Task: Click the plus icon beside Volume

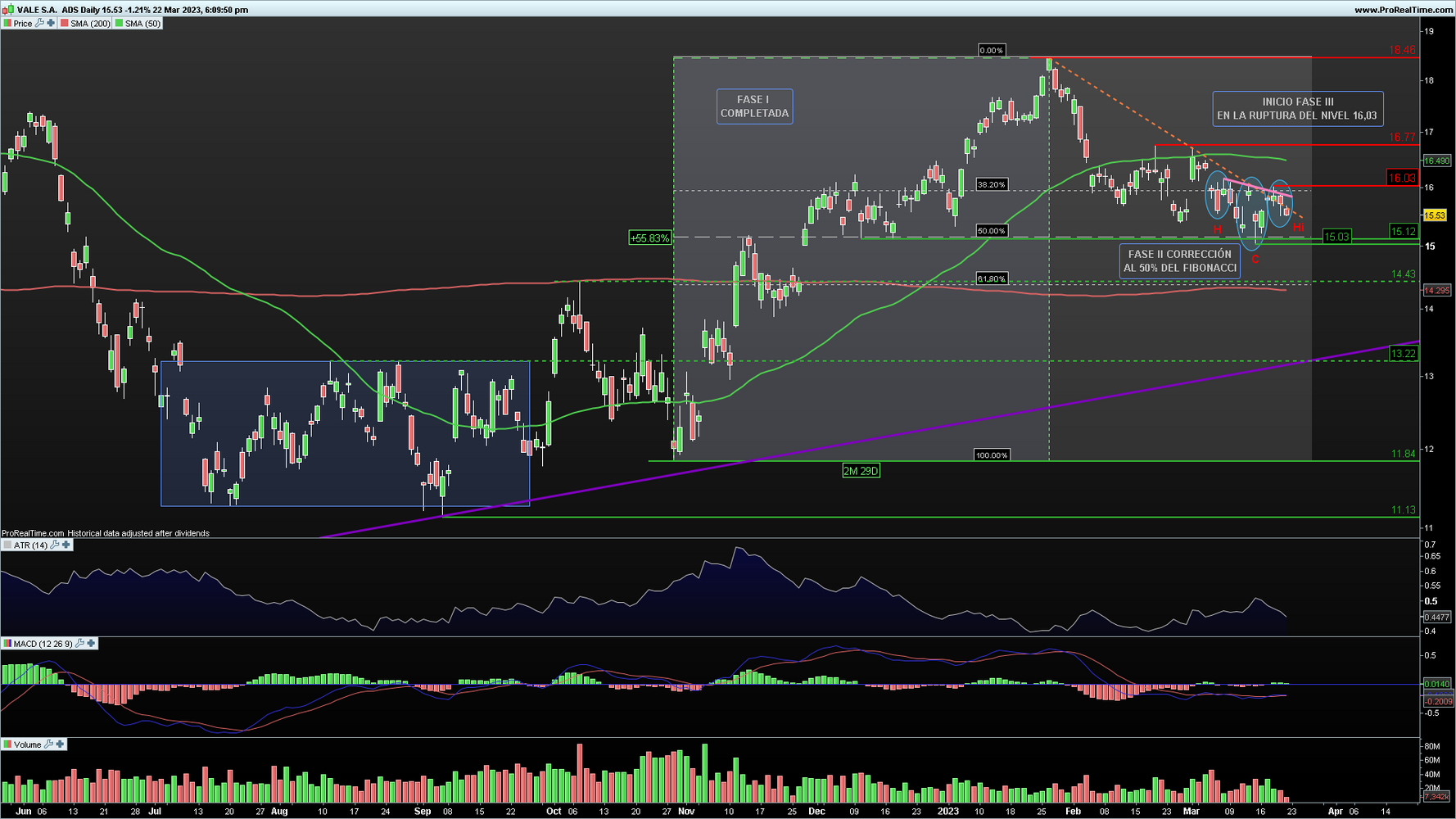Action: click(x=60, y=744)
